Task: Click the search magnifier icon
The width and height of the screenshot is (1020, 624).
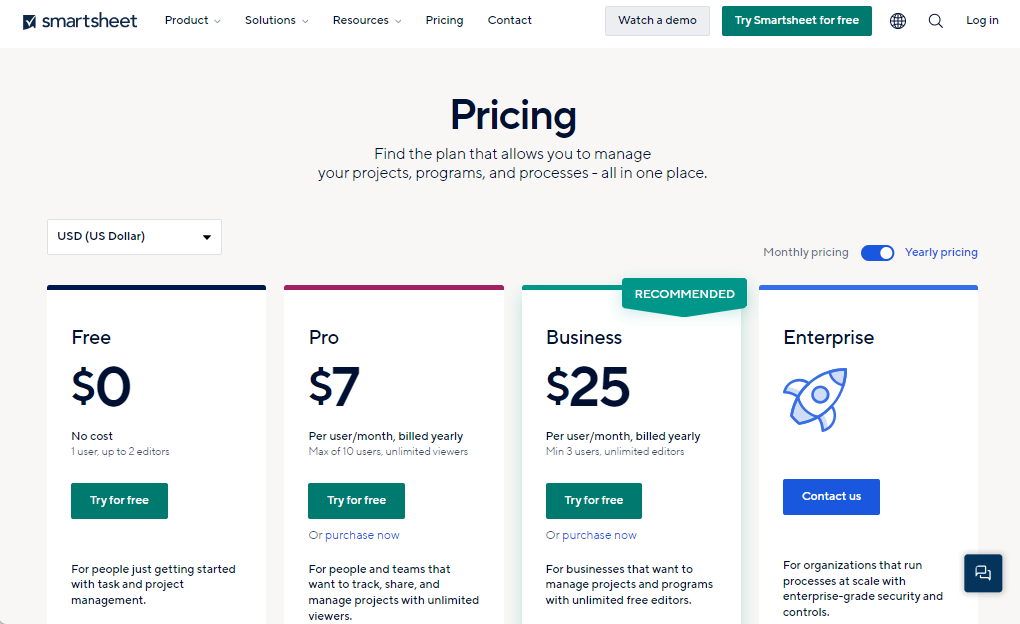Action: pyautogui.click(x=935, y=21)
